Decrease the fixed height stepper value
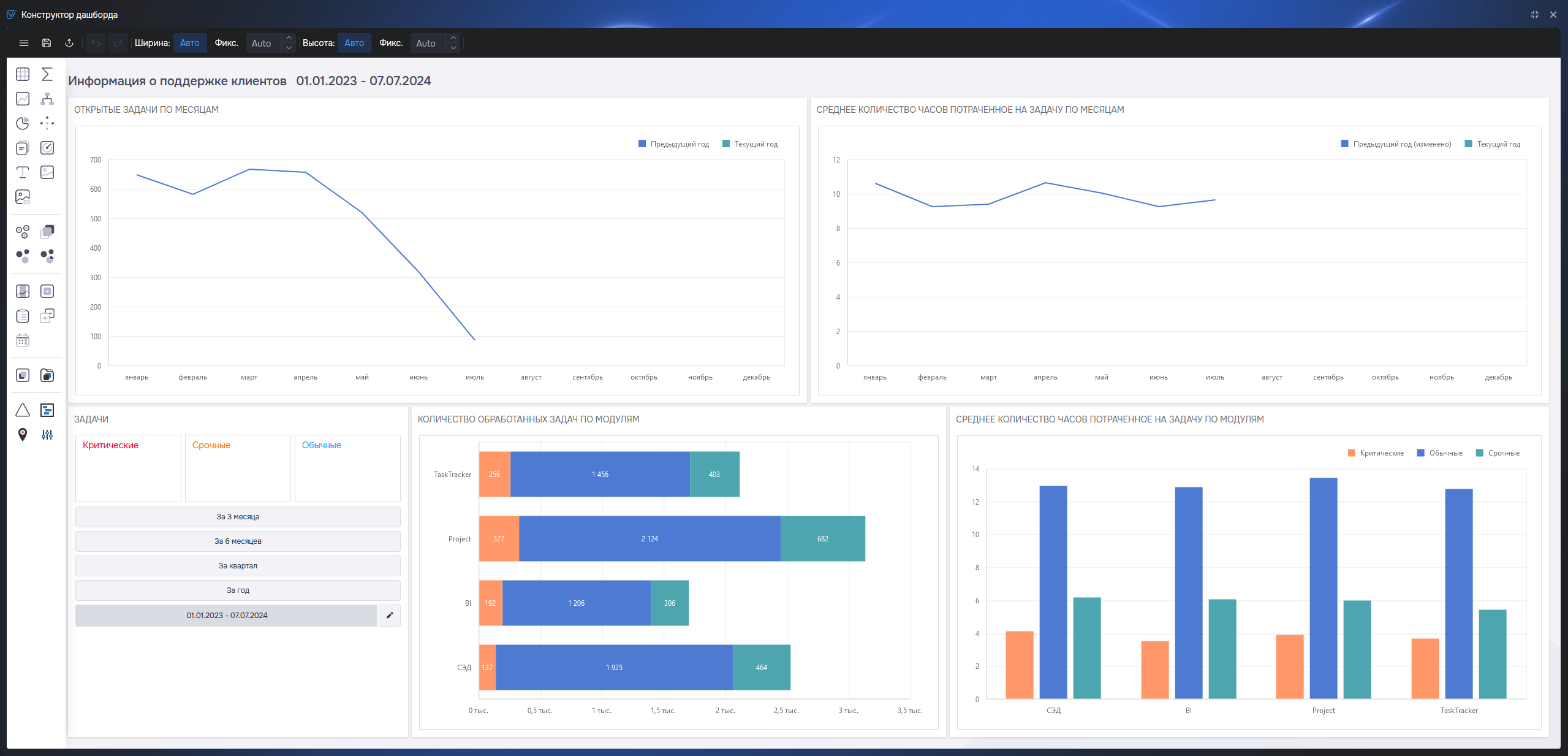This screenshot has height=756, width=1568. click(453, 48)
